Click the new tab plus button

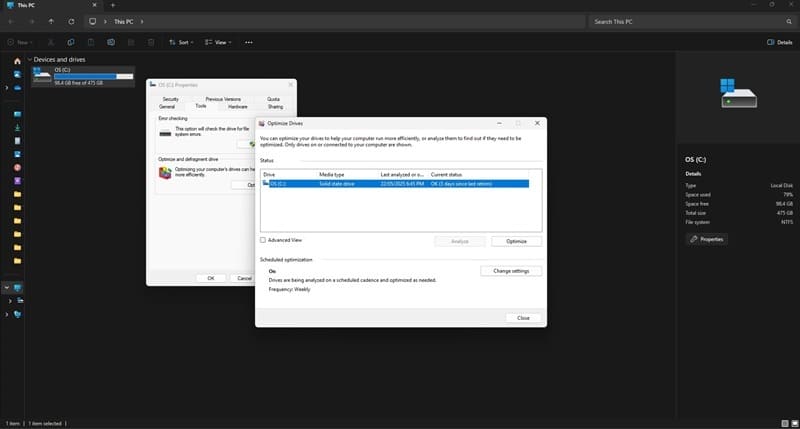(x=112, y=5)
